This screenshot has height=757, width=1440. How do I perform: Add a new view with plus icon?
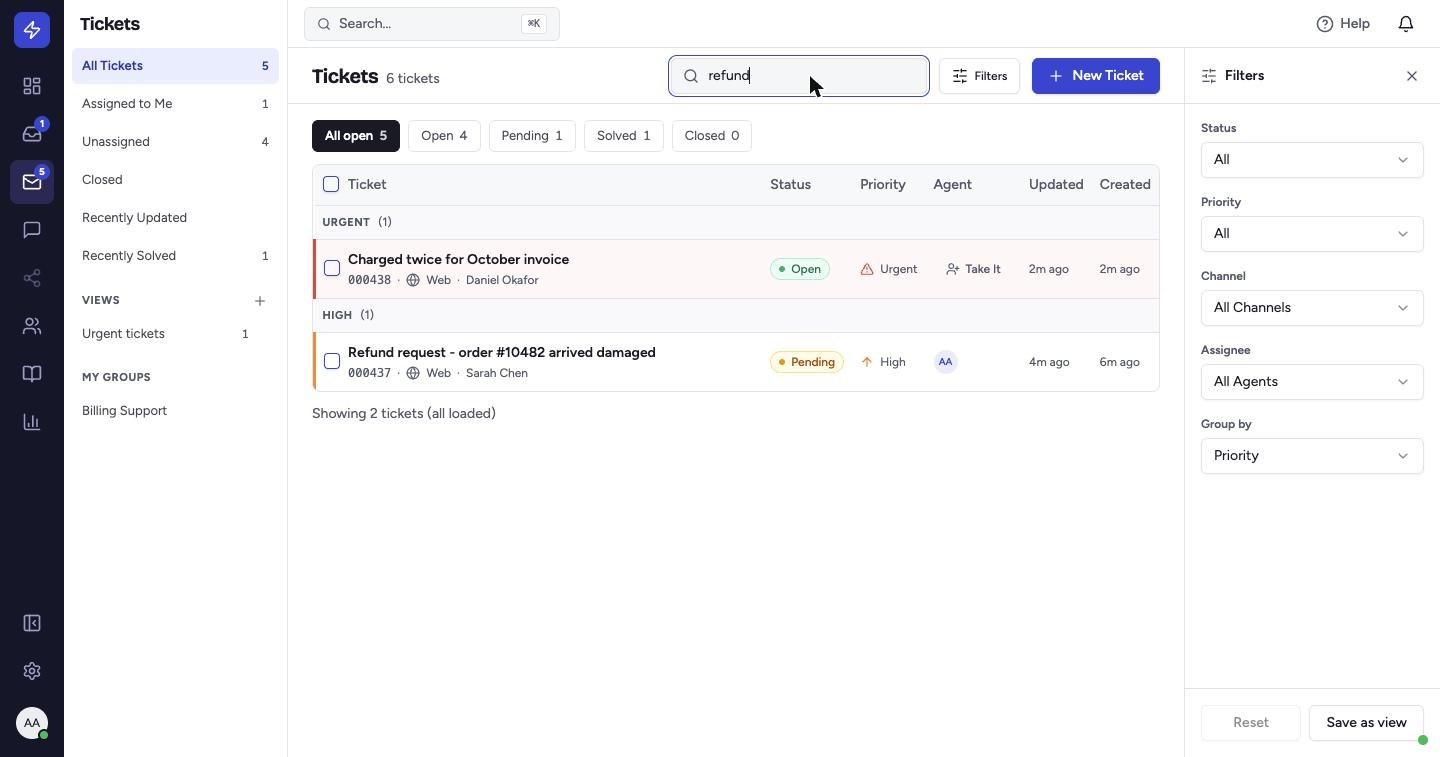260,301
